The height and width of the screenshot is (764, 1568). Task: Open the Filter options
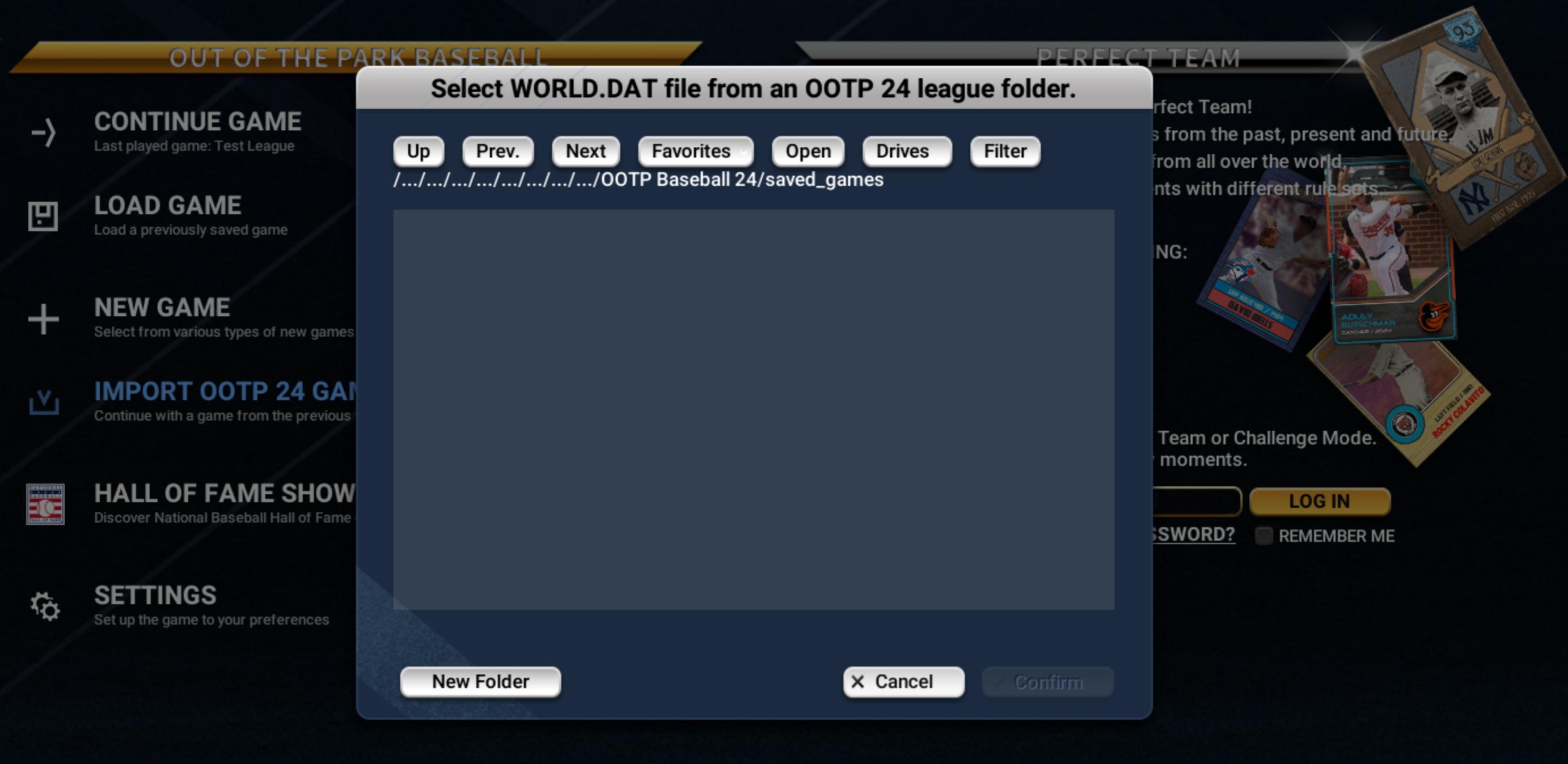click(1005, 151)
